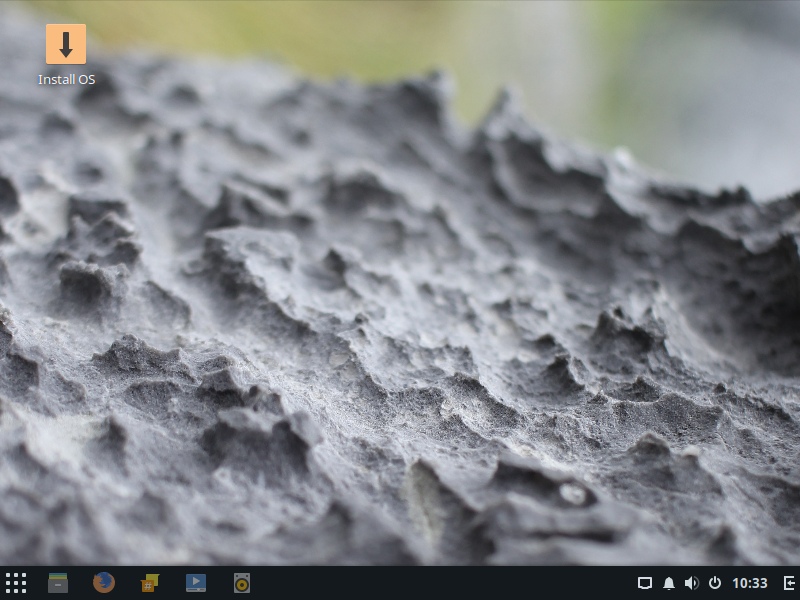Image resolution: width=800 pixels, height=600 pixels.
Task: Expand the sound popover from the tray
Action: pos(692,583)
